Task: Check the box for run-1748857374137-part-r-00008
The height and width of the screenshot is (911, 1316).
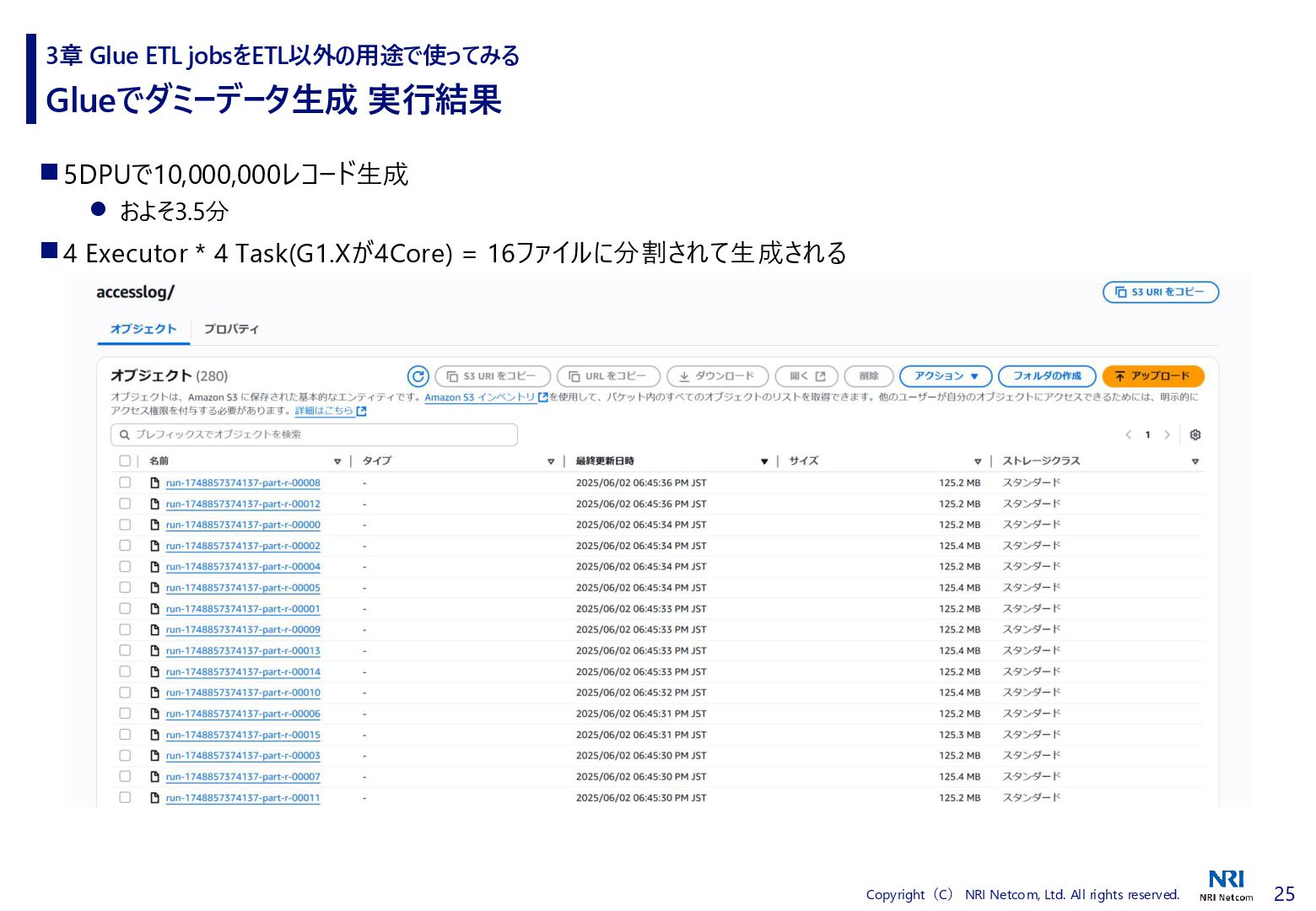Action: pos(125,482)
